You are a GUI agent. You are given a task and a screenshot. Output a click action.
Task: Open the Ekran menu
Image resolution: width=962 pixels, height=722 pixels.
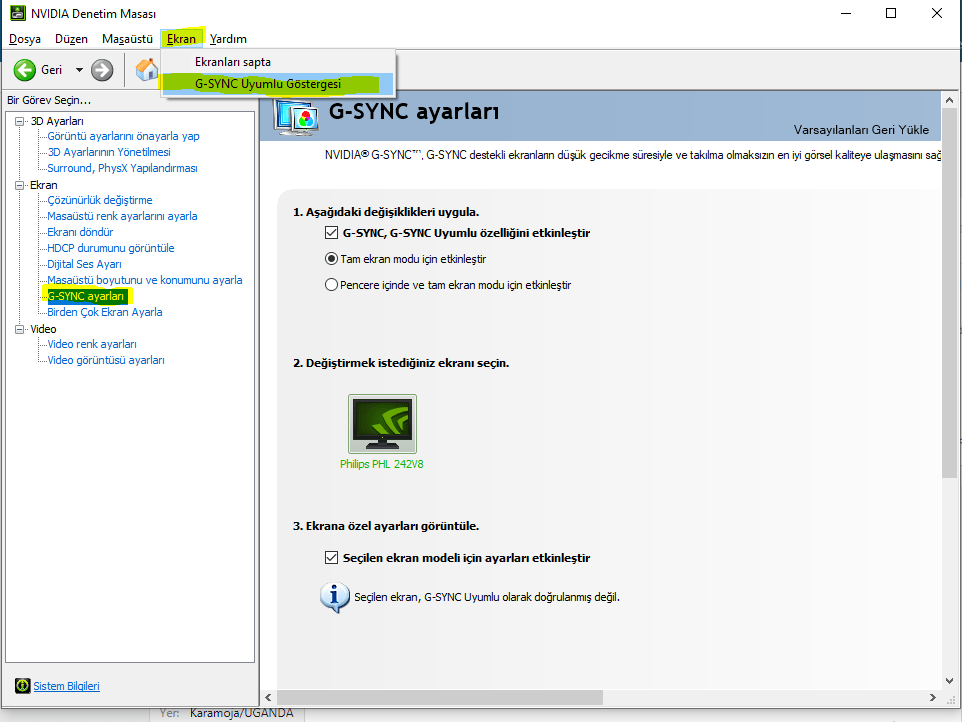(181, 39)
